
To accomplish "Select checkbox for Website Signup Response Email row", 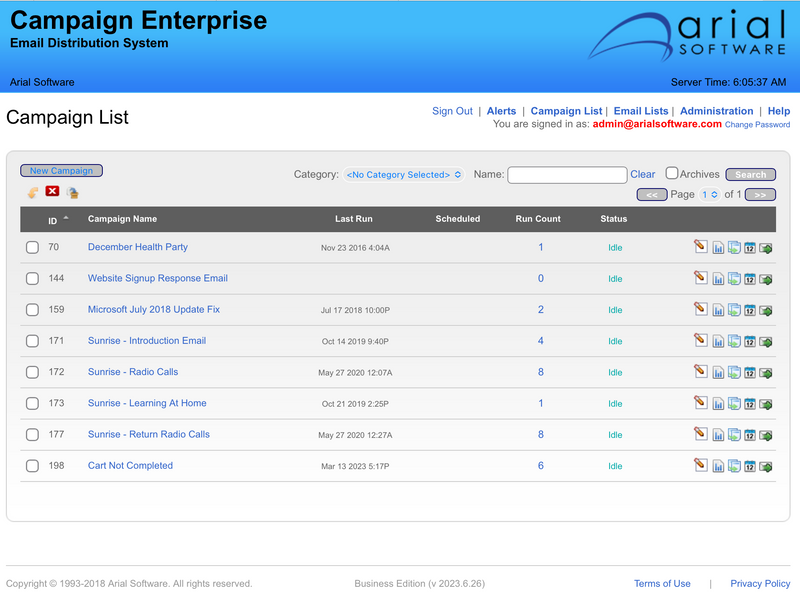I will (x=32, y=279).
